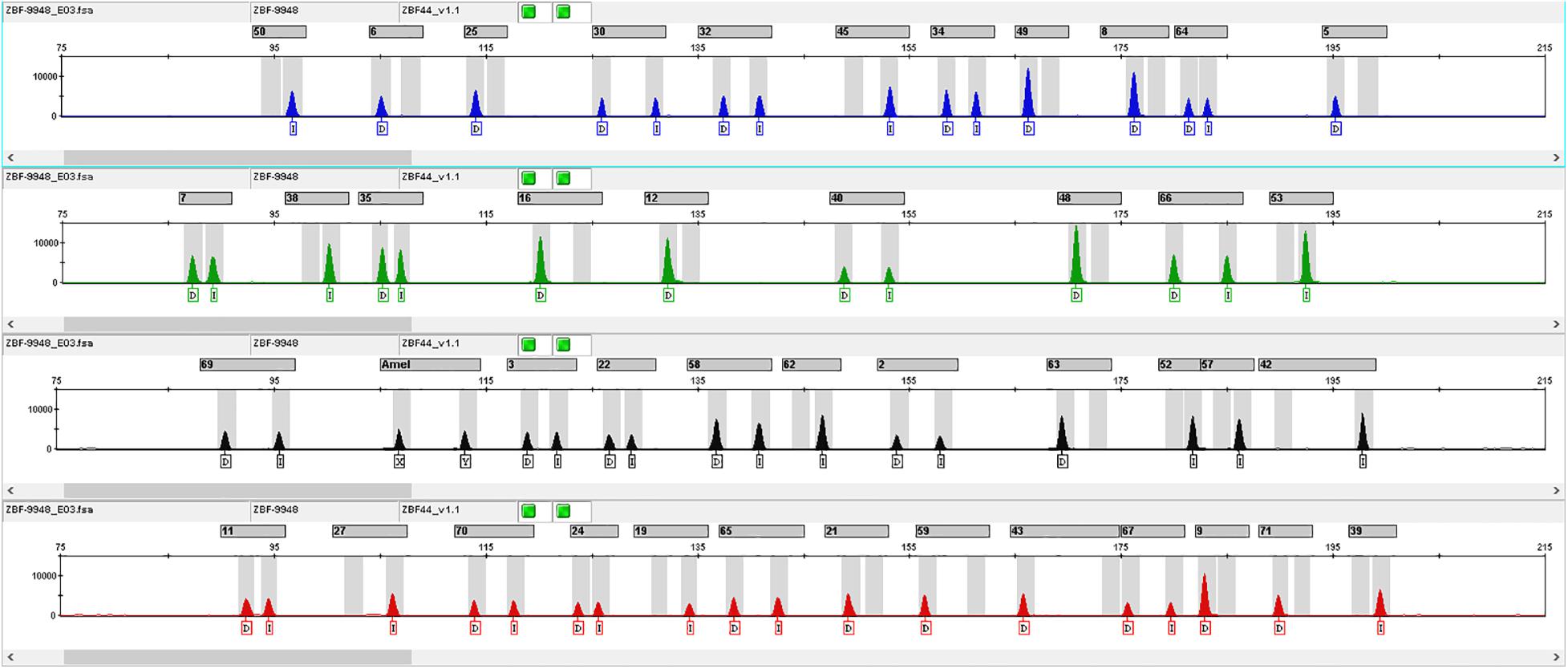Viewport: 1568px width, 669px height.
Task: Click the right green status square in red panel header
Action: click(563, 511)
